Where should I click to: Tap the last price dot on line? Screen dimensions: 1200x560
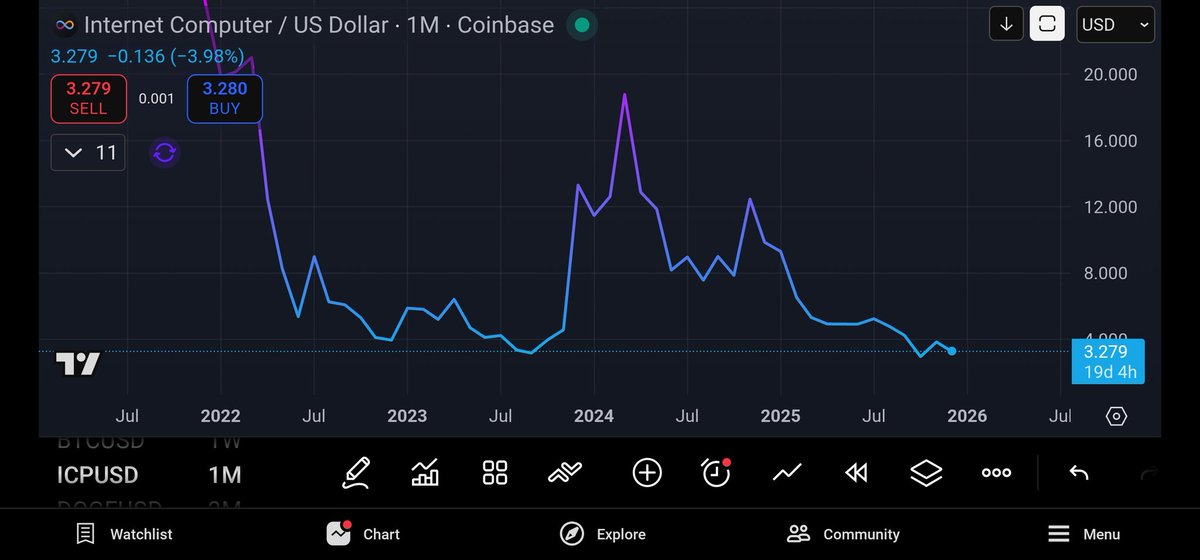(951, 351)
